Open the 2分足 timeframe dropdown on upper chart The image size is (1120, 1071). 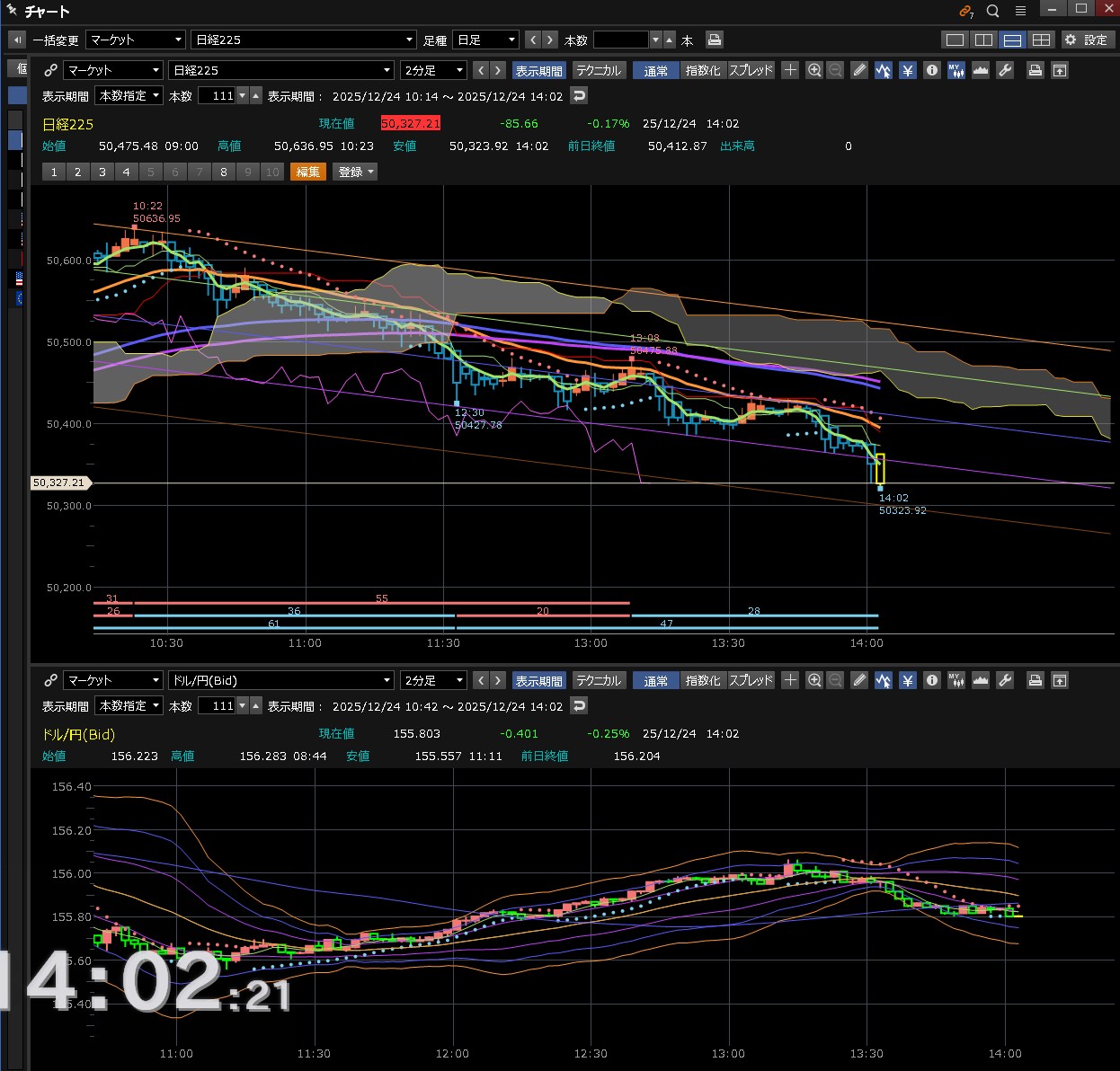tap(433, 70)
